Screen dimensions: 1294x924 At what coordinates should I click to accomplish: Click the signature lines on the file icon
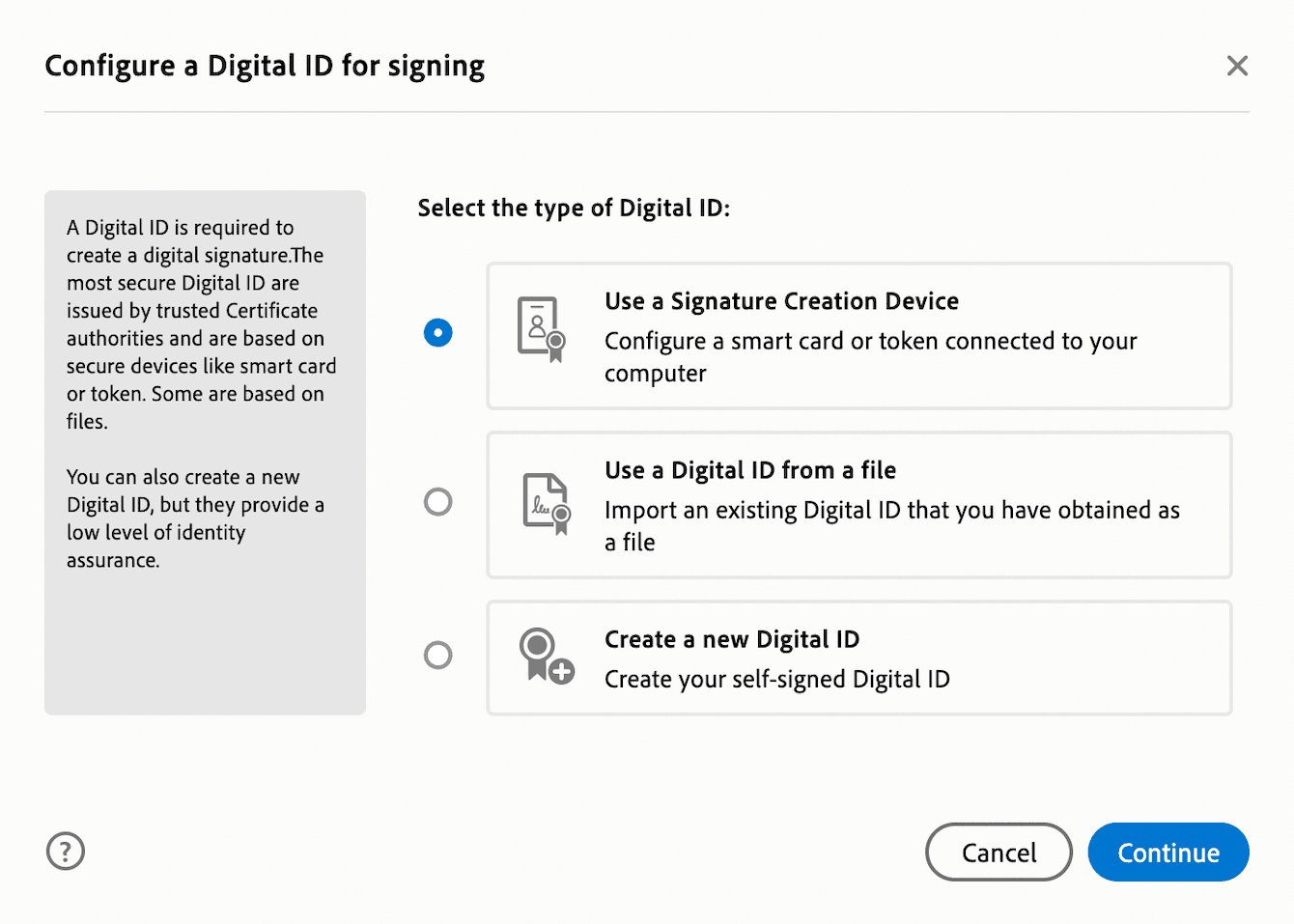coord(540,505)
